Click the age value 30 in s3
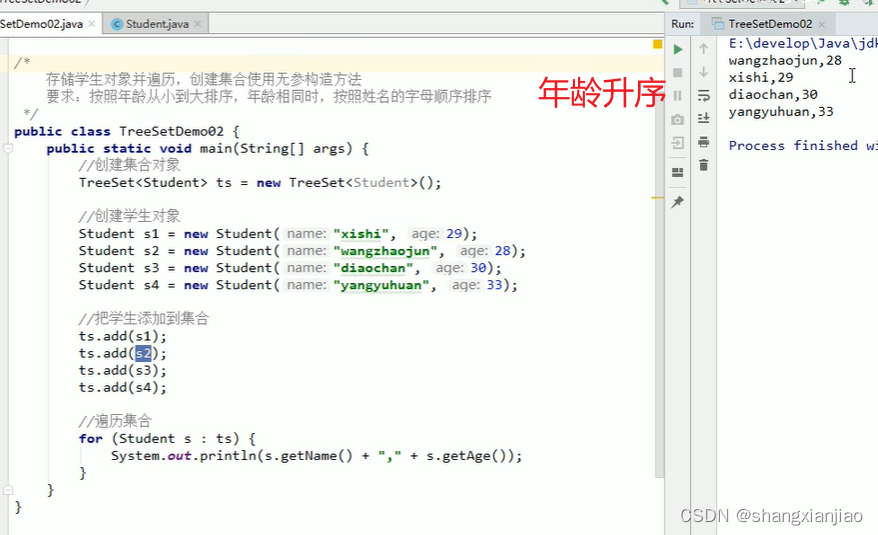Viewport: 878px width, 535px height. pos(478,268)
